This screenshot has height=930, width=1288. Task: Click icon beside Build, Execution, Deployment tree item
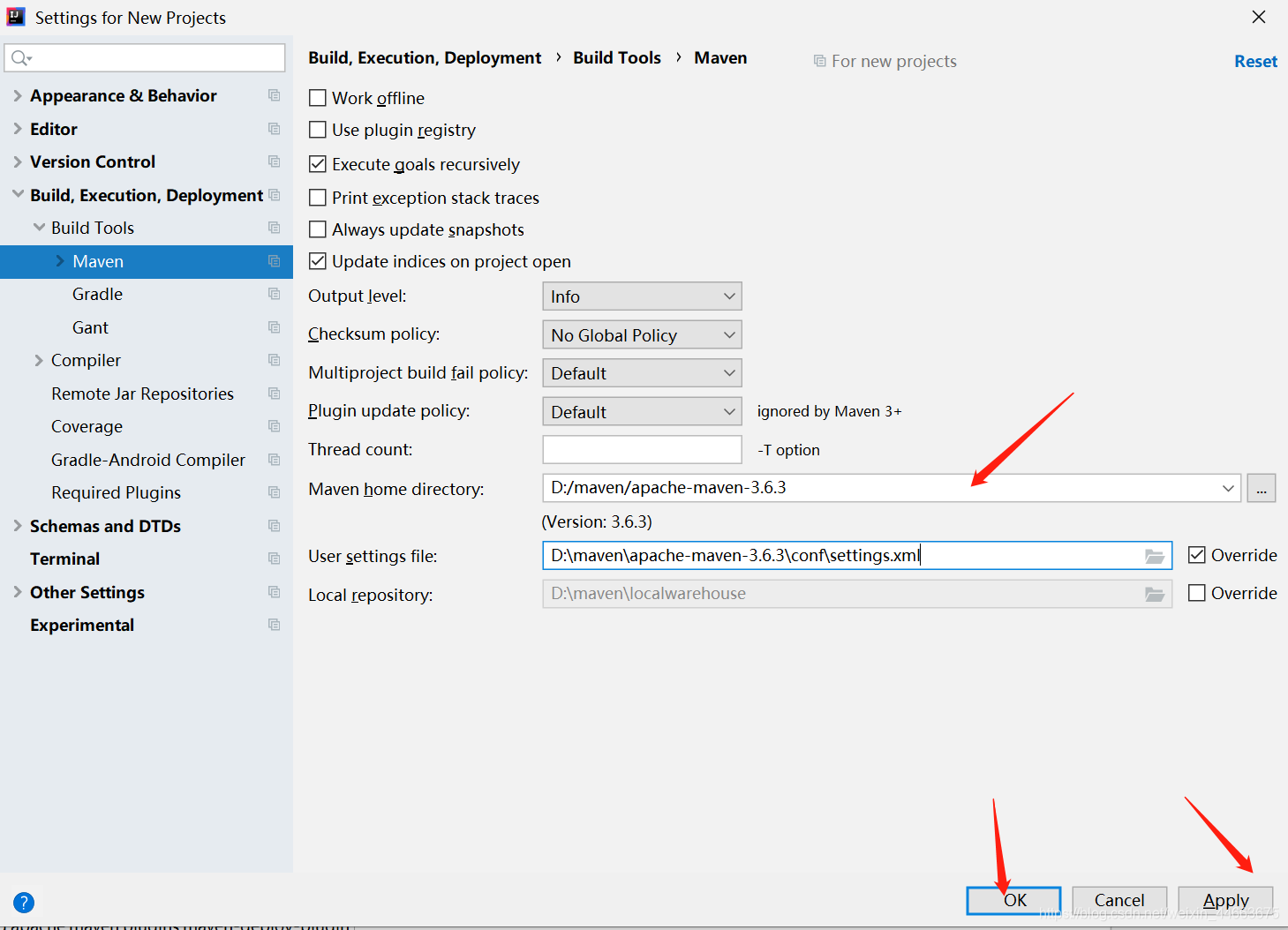click(x=275, y=195)
